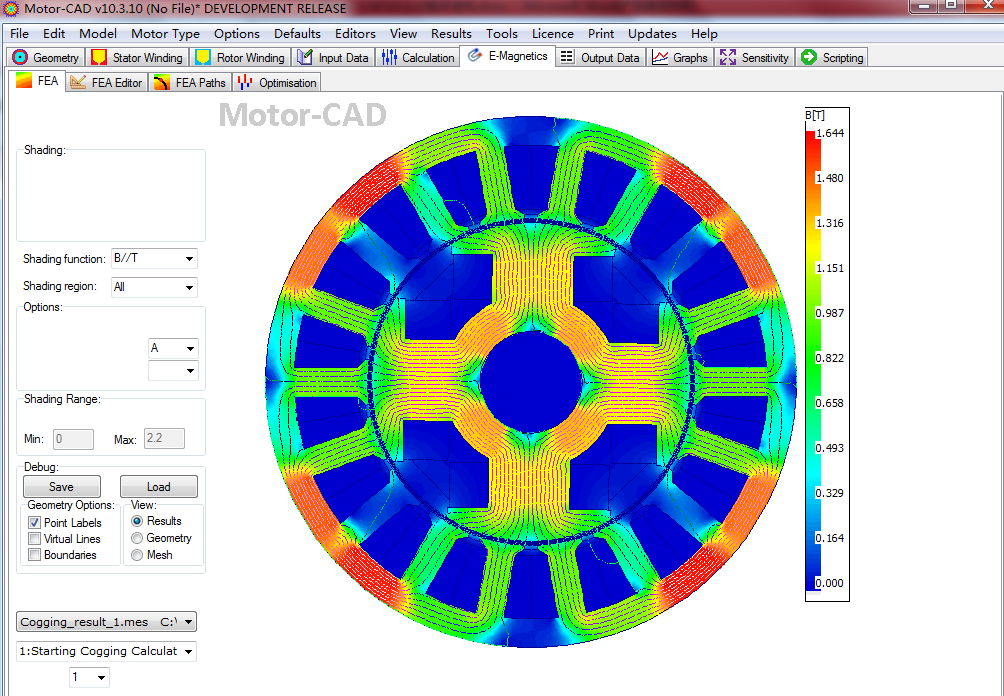This screenshot has width=1004, height=696.
Task: Select the Mesh view radio button
Action: pyautogui.click(x=137, y=555)
